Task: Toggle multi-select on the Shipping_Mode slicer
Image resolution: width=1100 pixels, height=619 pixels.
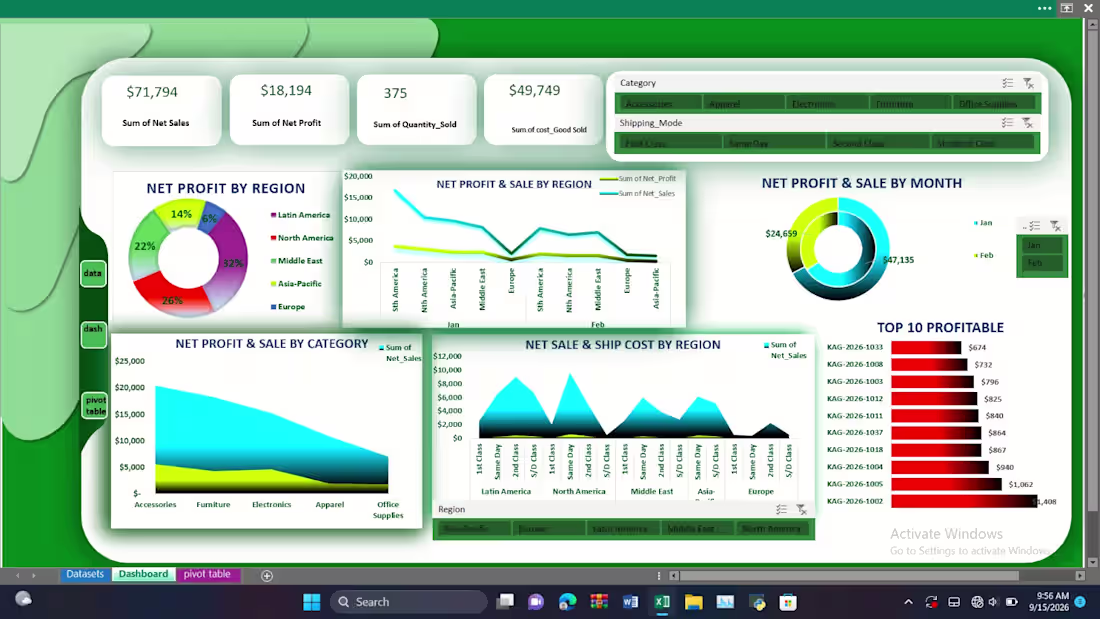Action: (1007, 123)
